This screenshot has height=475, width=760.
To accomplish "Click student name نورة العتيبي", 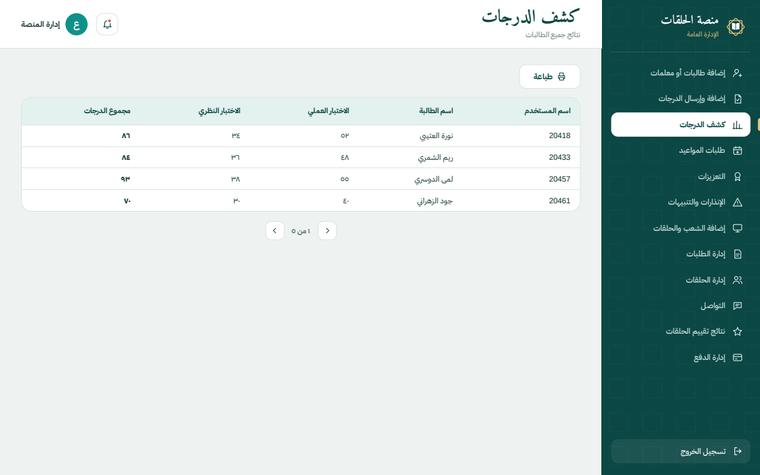I will click(436, 136).
